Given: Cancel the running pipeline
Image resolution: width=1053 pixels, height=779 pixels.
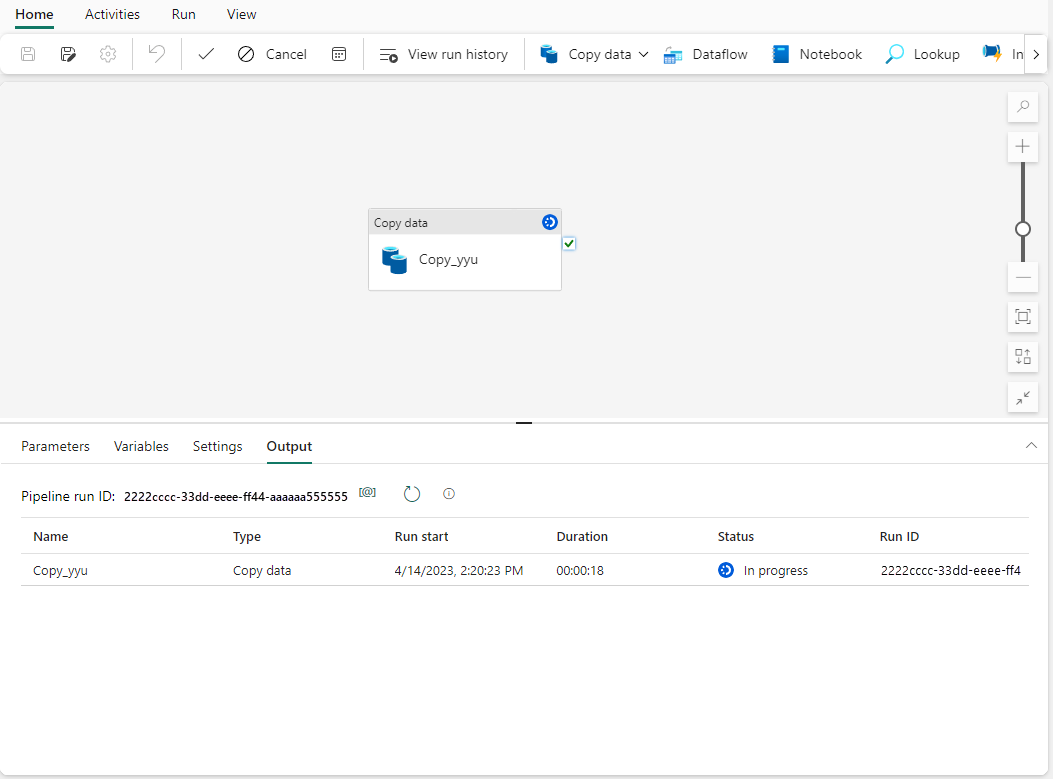Looking at the screenshot, I should [272, 54].
